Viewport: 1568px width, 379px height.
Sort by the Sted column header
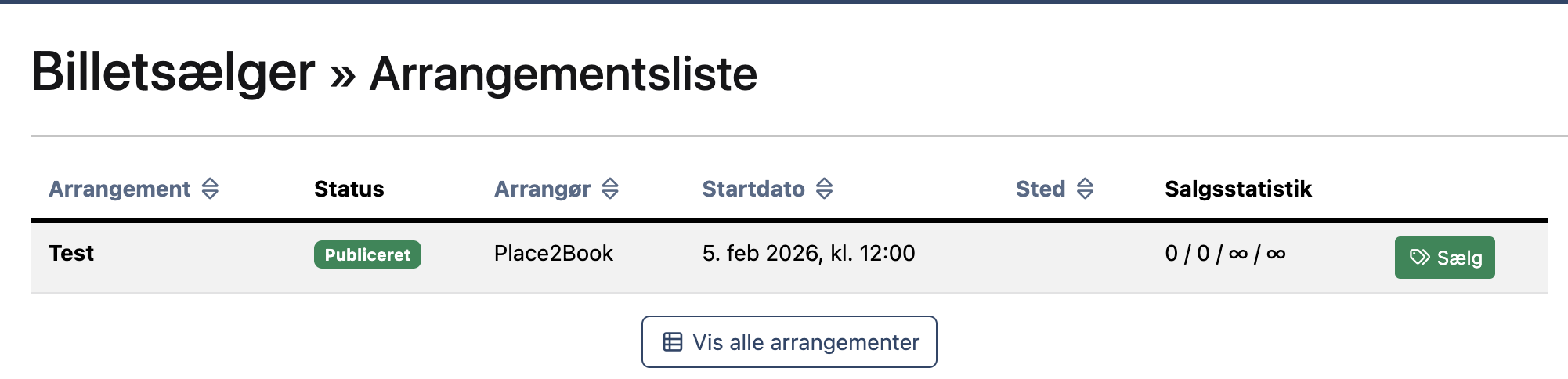tap(1040, 189)
